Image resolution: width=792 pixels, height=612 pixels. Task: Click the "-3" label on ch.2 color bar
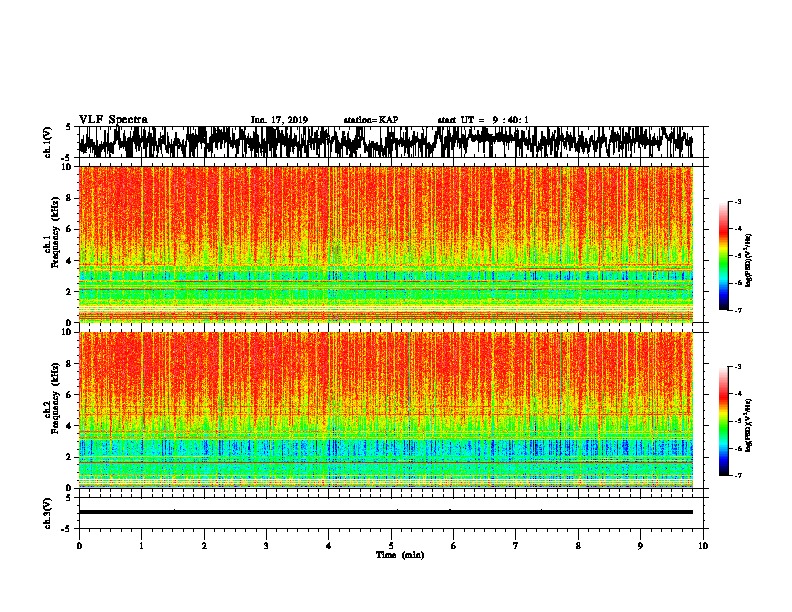click(737, 367)
